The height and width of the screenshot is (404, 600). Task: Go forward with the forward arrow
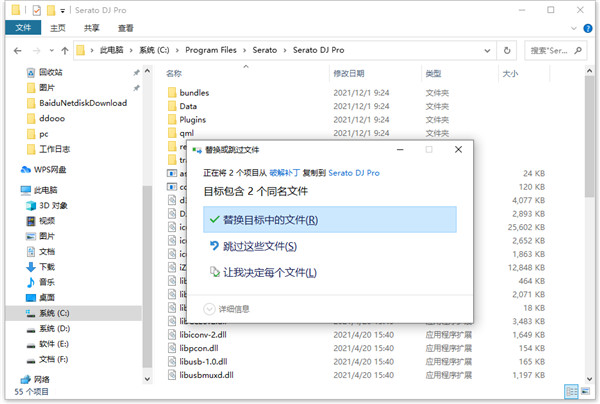(x=36, y=50)
